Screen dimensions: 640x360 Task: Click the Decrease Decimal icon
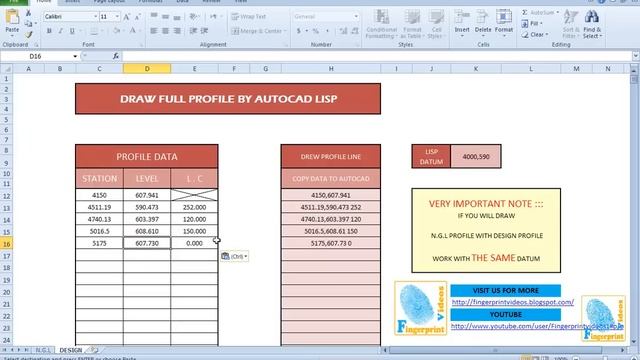[355, 31]
